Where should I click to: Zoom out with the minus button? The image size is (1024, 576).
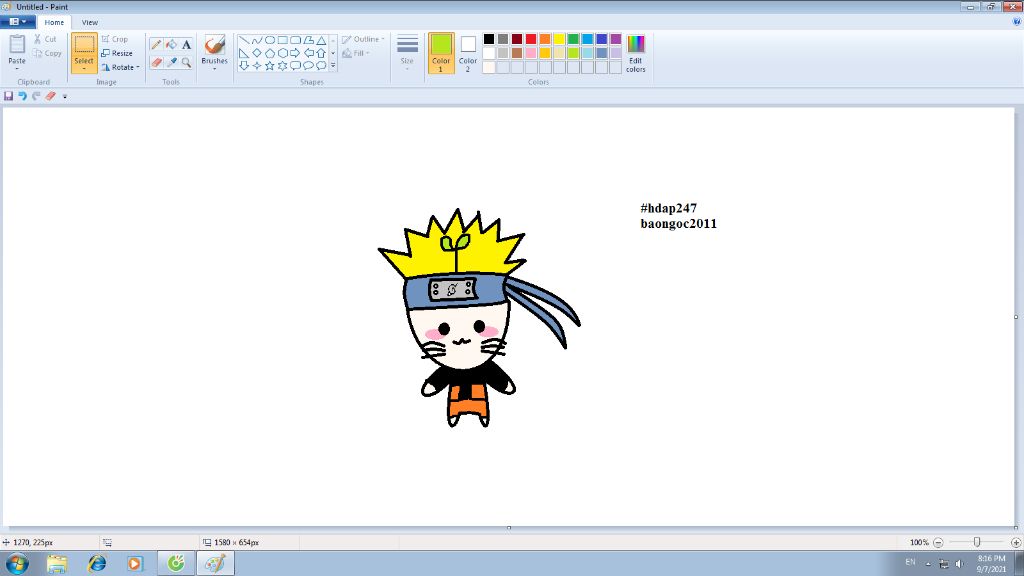938,543
